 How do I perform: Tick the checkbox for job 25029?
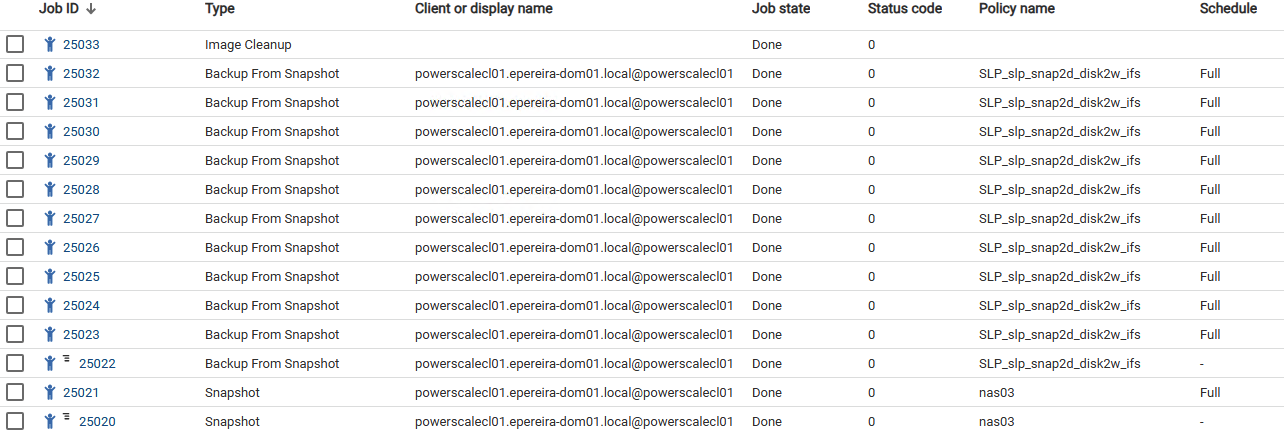pos(15,161)
